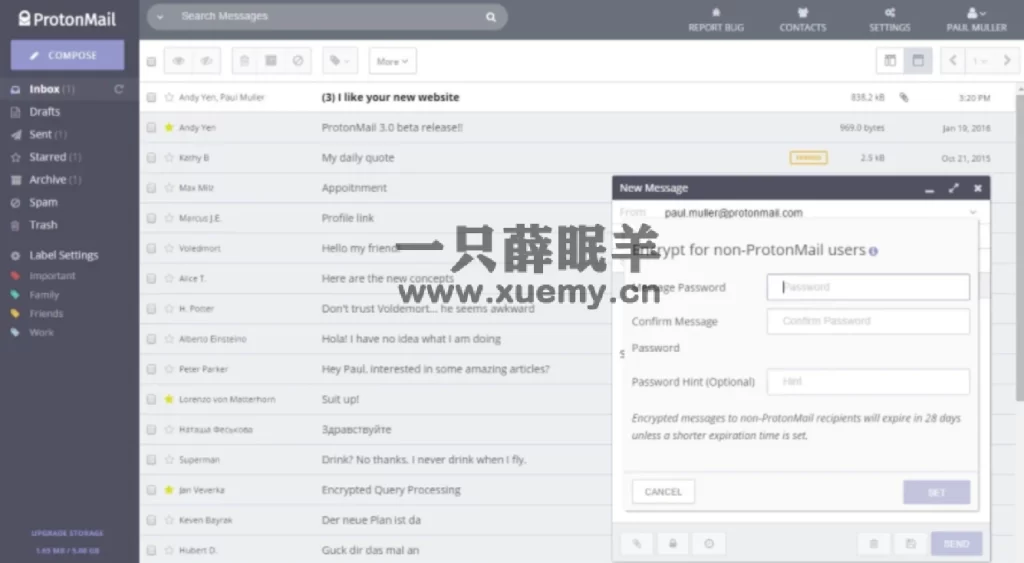Screen dimensions: 1024x563
Task: Select checkbox for Voledmort message
Action: pyautogui.click(x=152, y=248)
